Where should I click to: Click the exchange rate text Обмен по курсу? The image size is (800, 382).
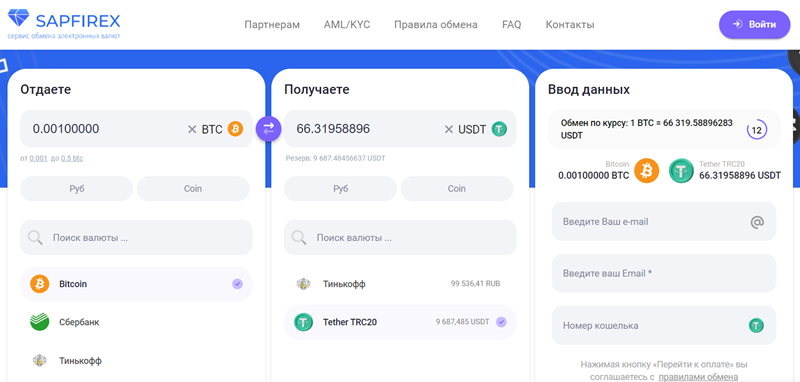(x=646, y=130)
